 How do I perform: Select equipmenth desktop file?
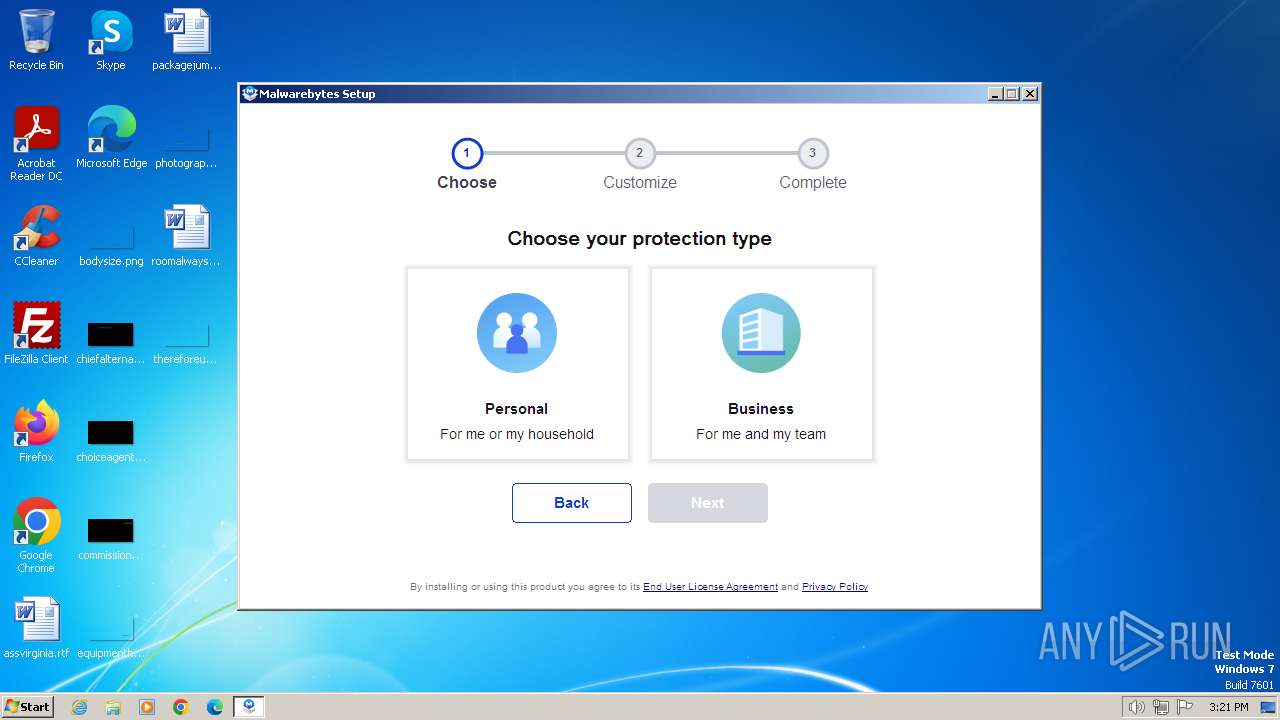click(x=111, y=636)
